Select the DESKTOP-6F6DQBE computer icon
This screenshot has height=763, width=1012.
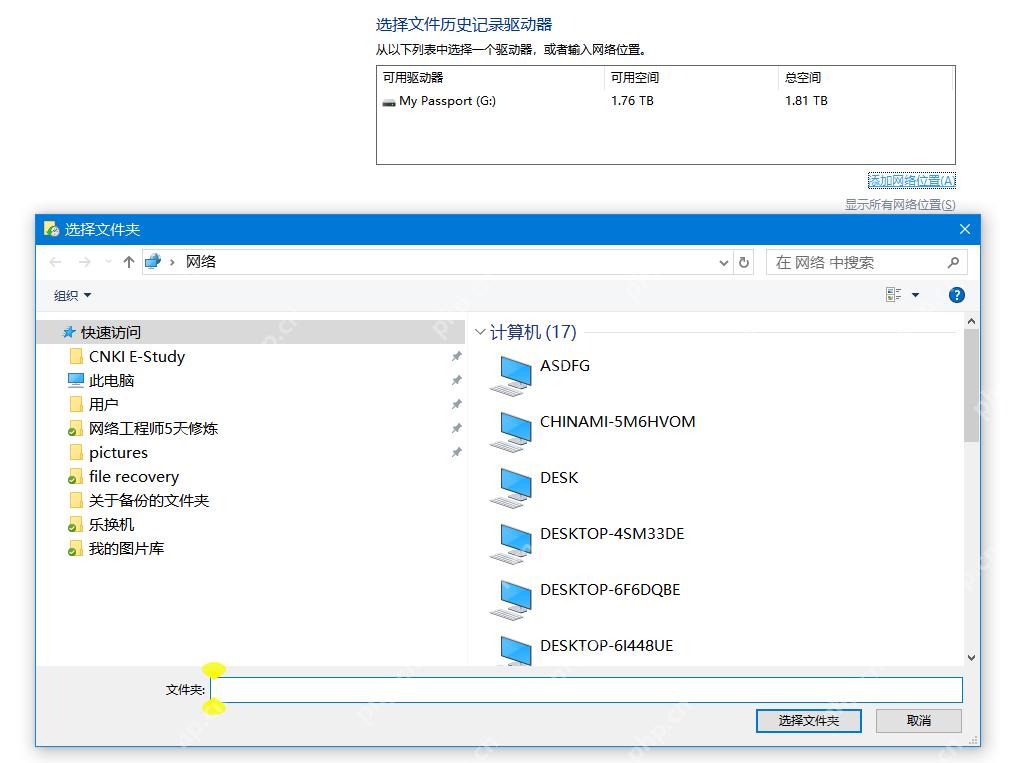point(511,600)
